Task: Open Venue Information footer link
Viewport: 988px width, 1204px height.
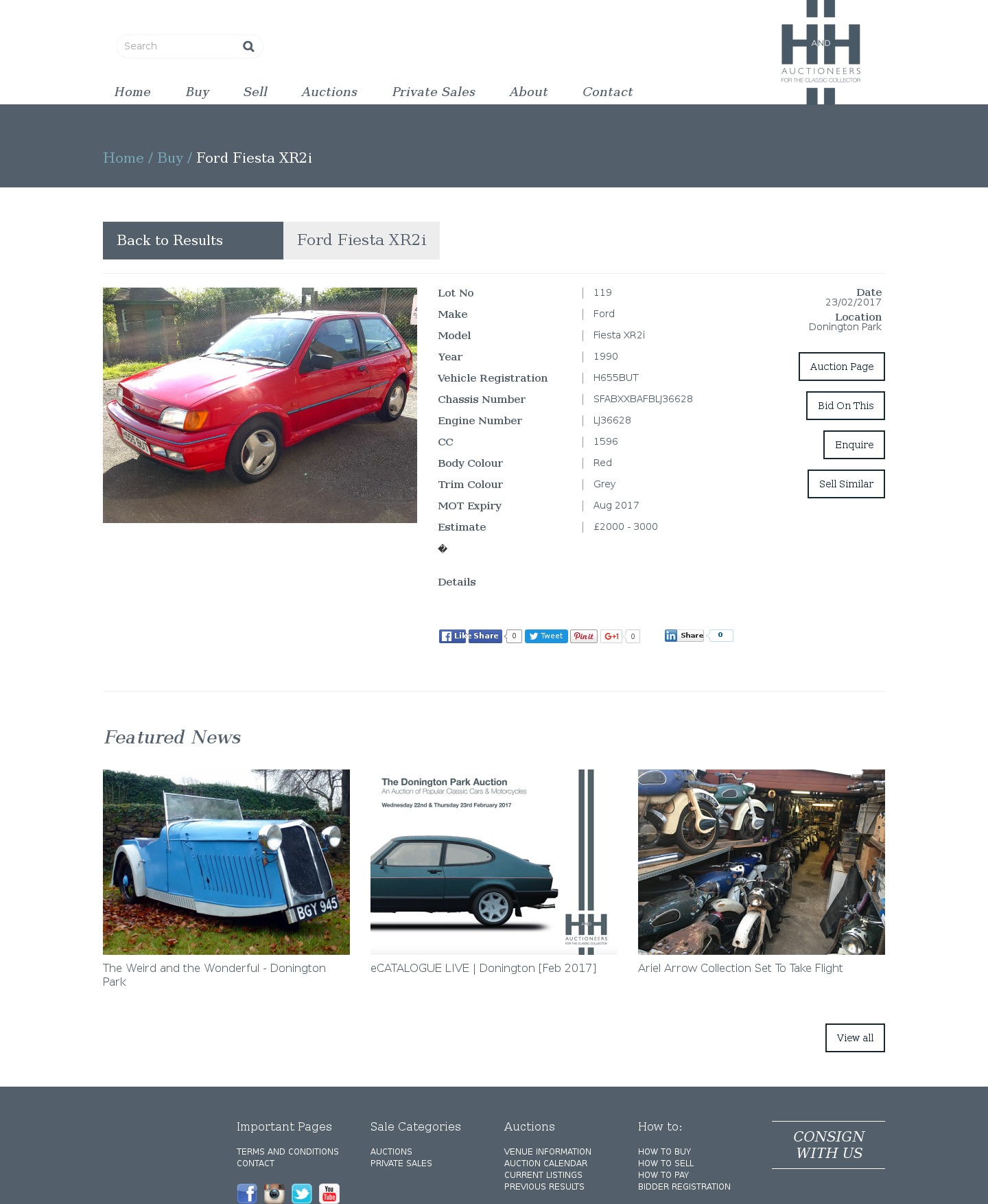Action: tap(548, 1152)
